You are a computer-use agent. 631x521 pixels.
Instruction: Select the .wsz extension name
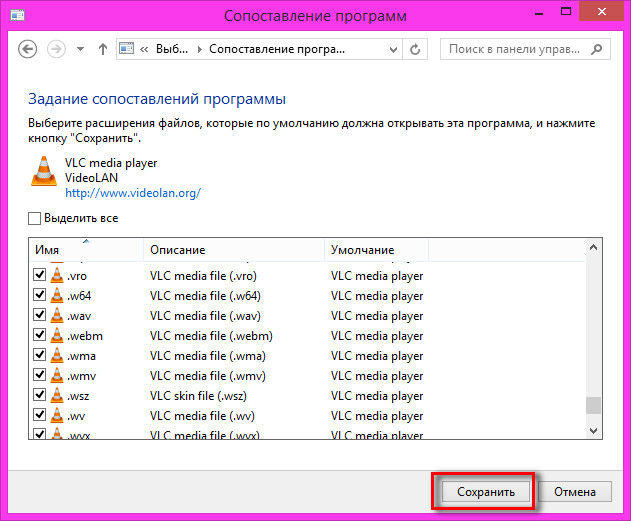coord(78,396)
